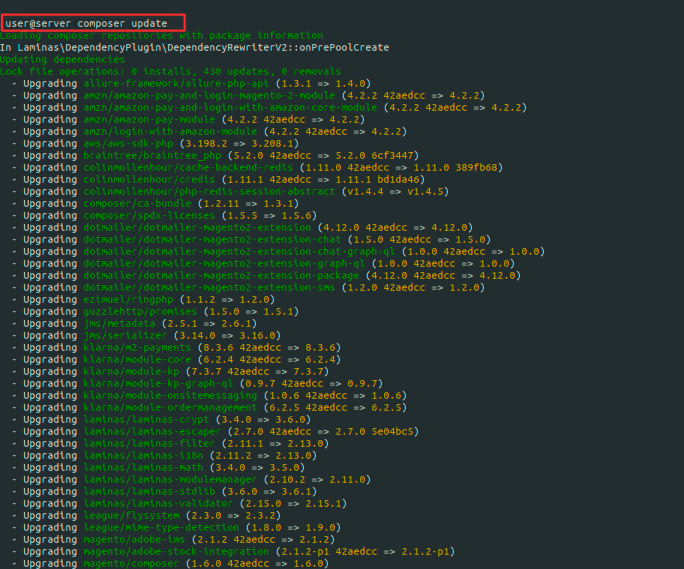
Task: Click the klarna/module-onsitemessaging package name
Action: click(170, 395)
